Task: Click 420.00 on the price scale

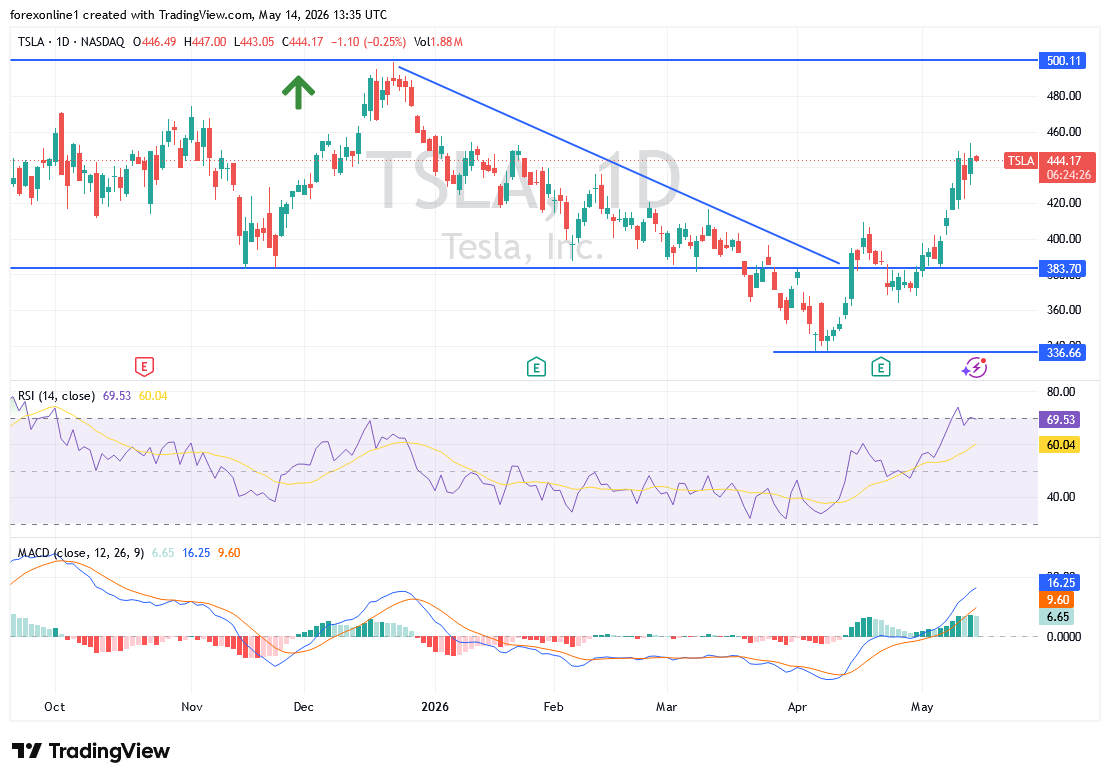Action: [1064, 203]
